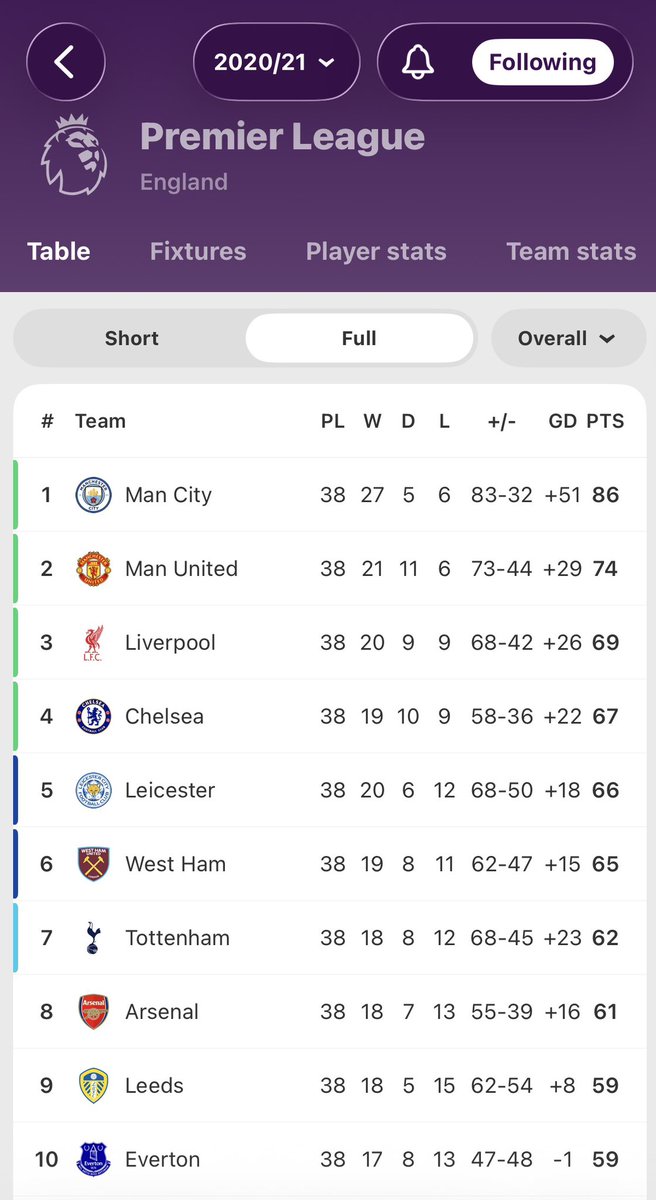Open the Fixtures tab

[198, 251]
